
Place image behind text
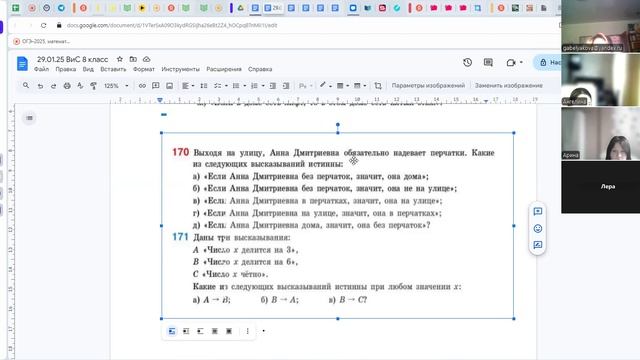(x=215, y=331)
